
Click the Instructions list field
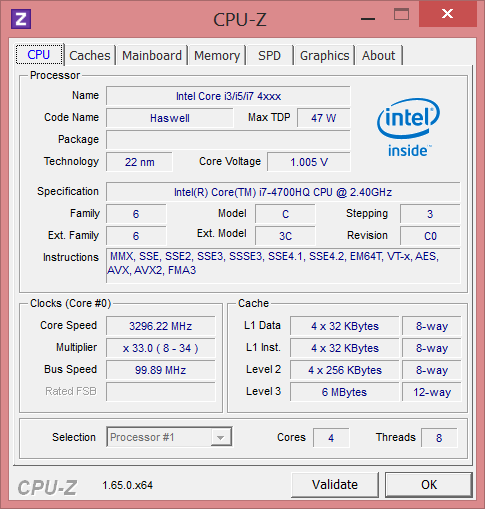click(x=283, y=266)
